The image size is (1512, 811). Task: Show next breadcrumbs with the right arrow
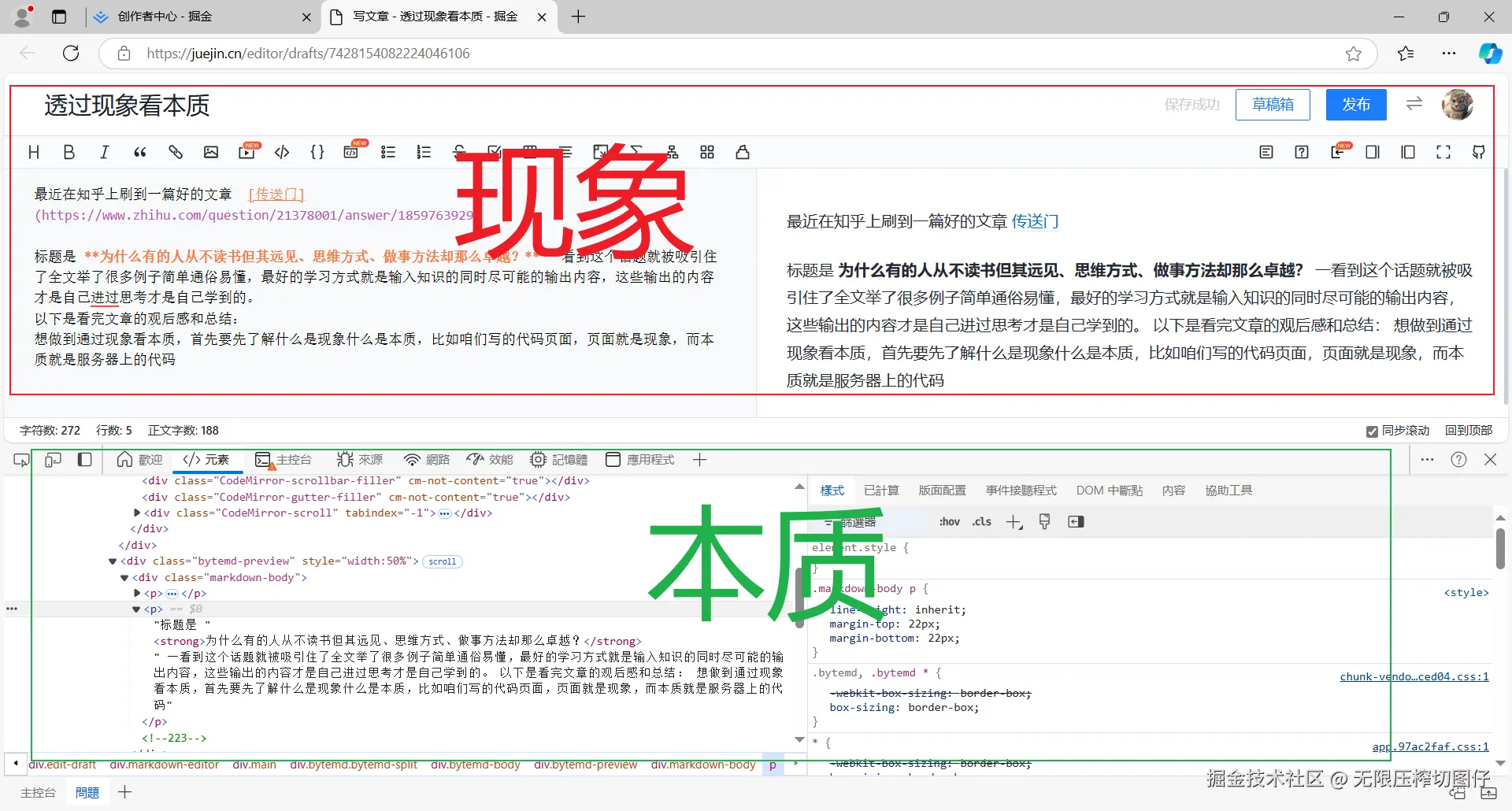pos(795,763)
